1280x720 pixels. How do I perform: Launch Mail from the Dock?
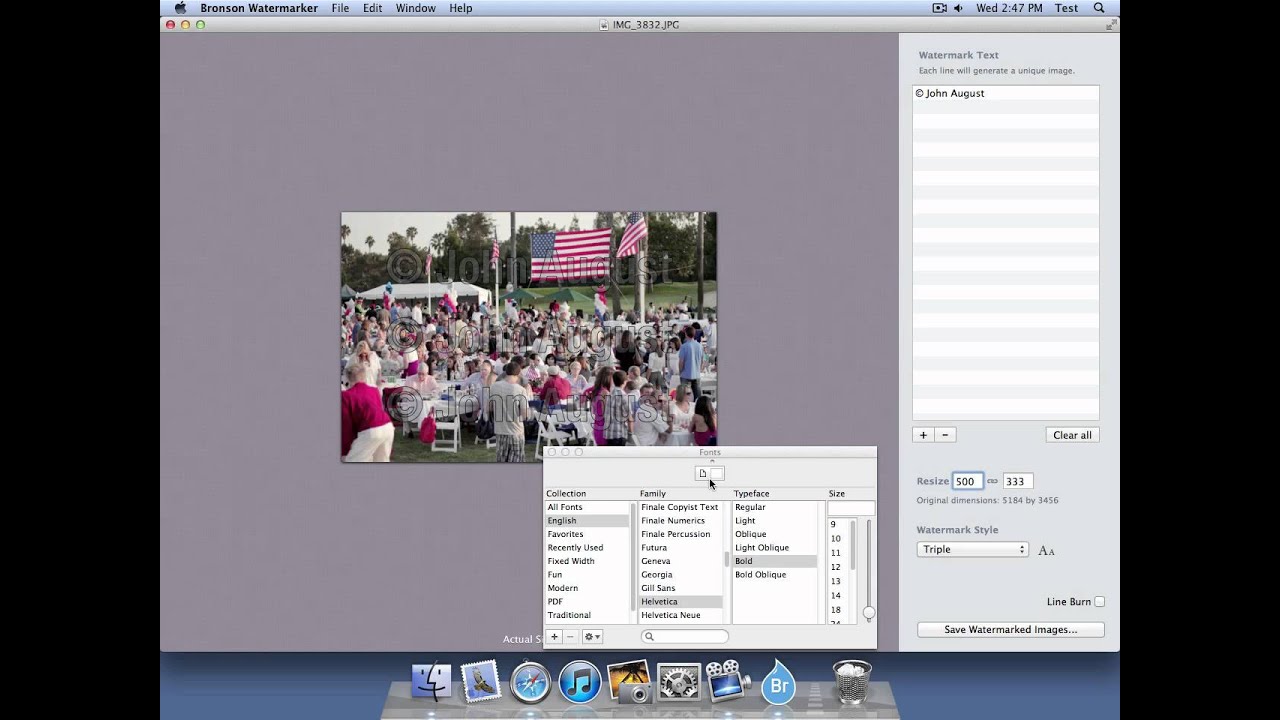coord(481,683)
